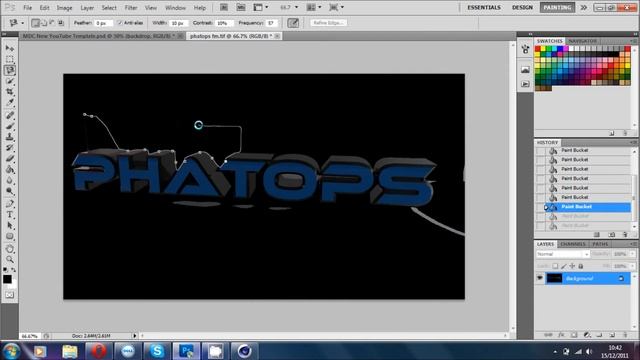Select the Pen tool
This screenshot has width=640, height=360.
10,204
